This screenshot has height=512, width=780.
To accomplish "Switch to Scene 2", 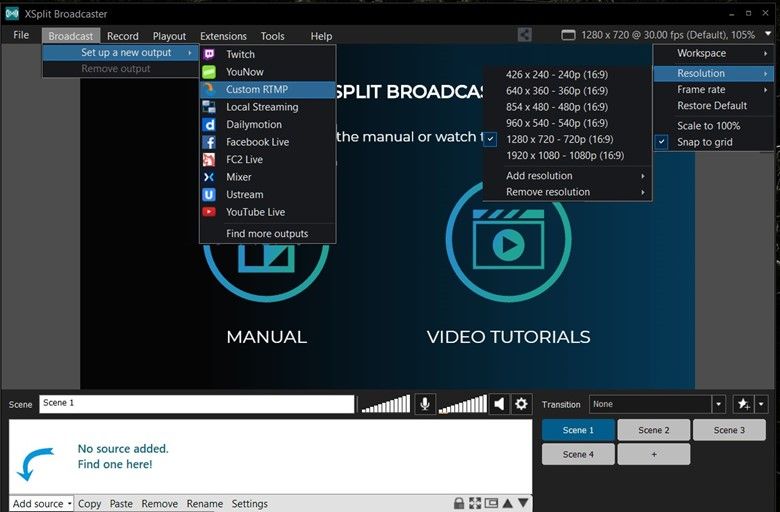I will (654, 430).
